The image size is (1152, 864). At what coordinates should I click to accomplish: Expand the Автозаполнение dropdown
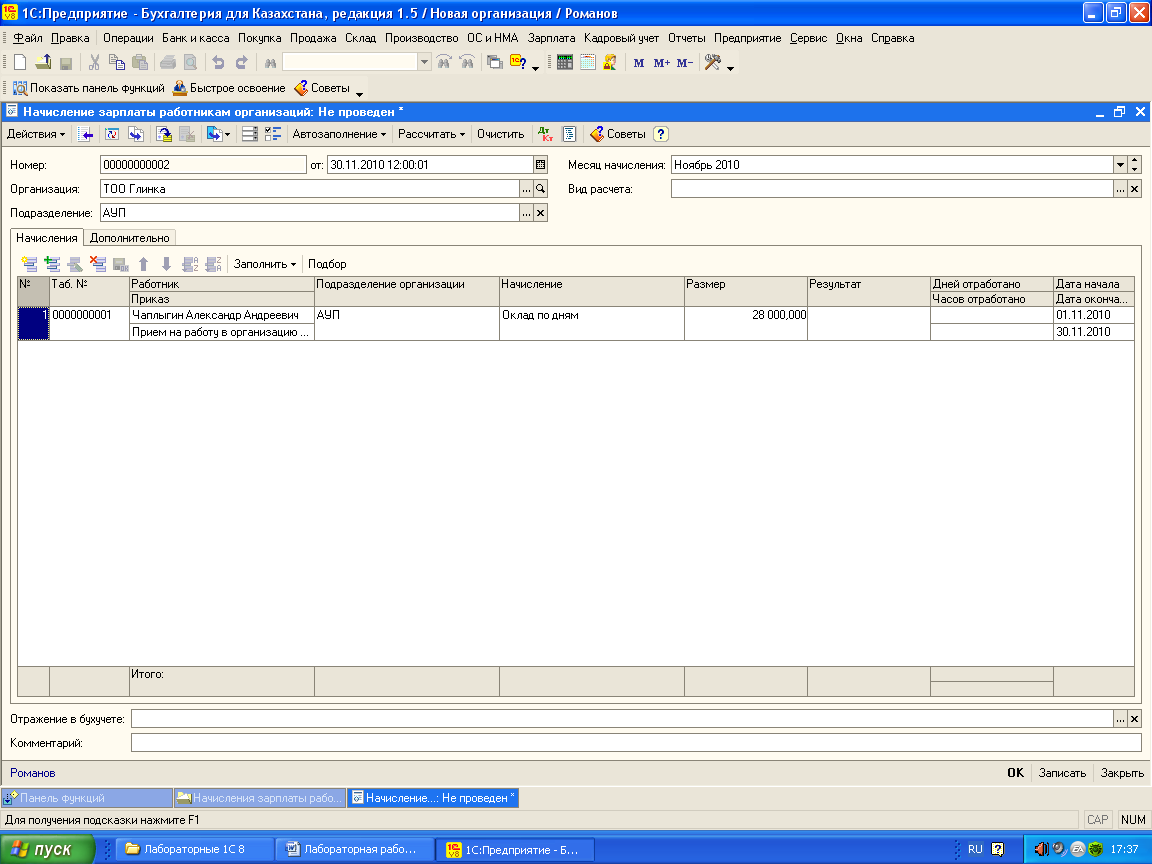(x=339, y=134)
